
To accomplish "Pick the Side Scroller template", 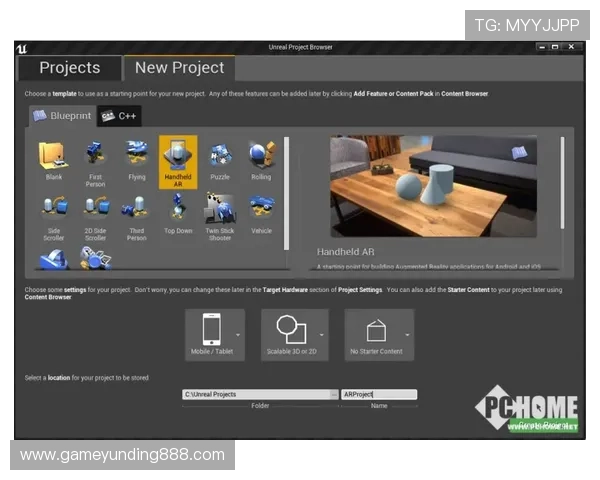I will click(54, 217).
